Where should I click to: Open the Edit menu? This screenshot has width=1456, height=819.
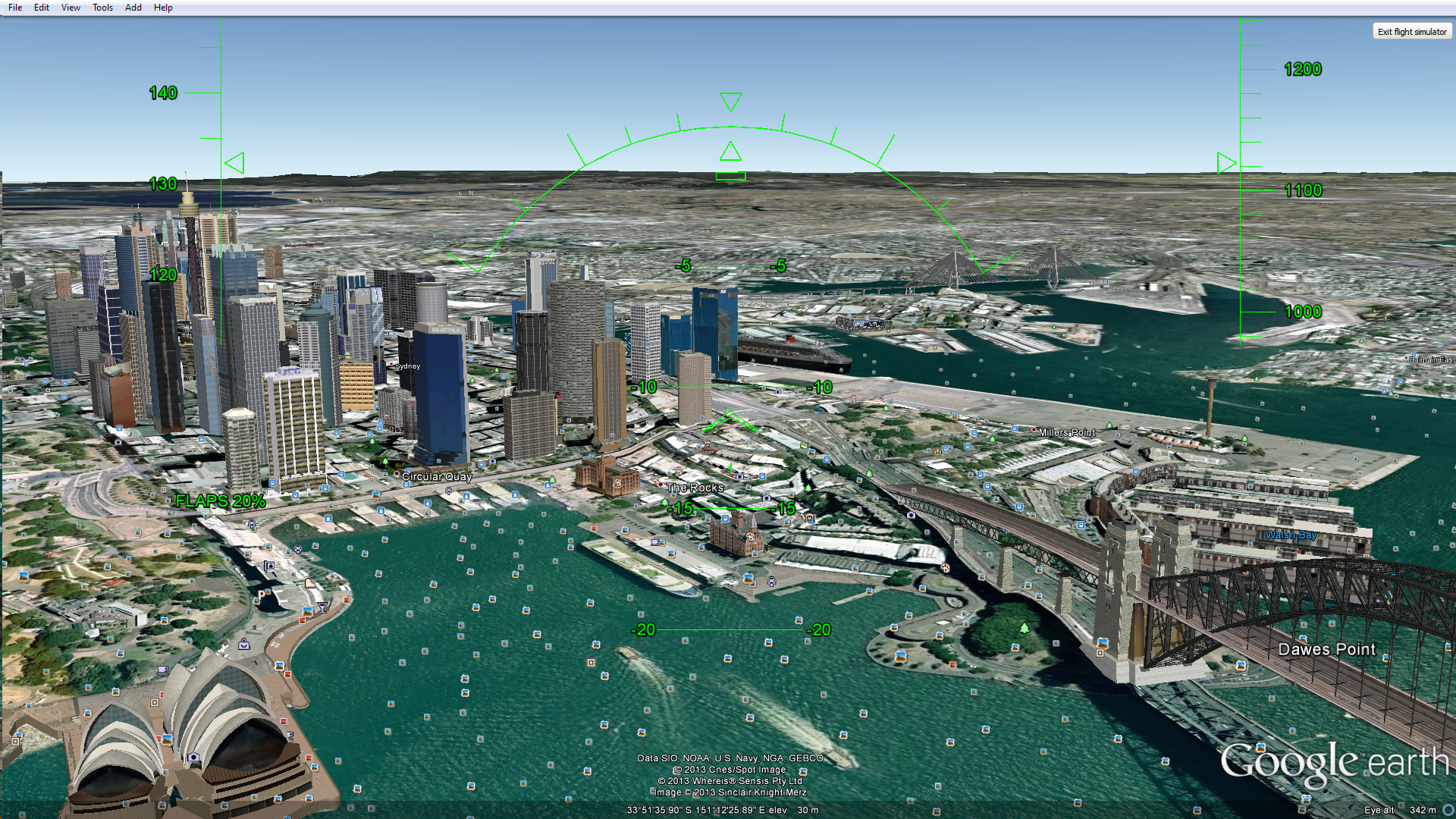[x=42, y=8]
